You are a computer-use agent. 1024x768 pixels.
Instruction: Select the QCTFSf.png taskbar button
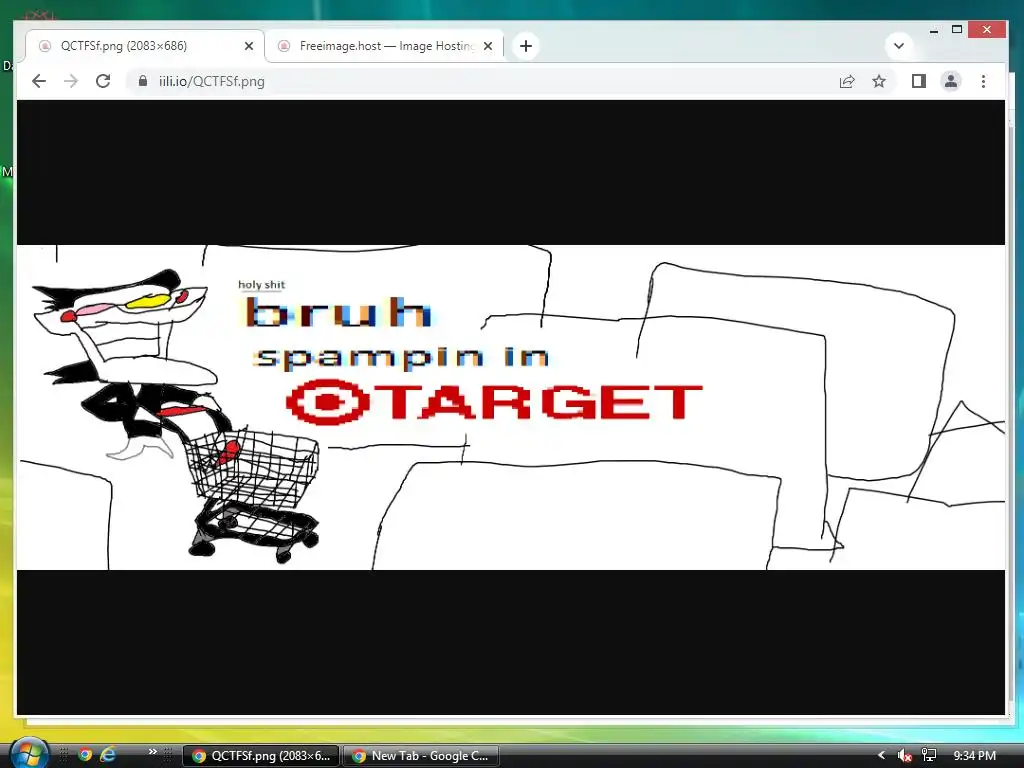point(261,756)
